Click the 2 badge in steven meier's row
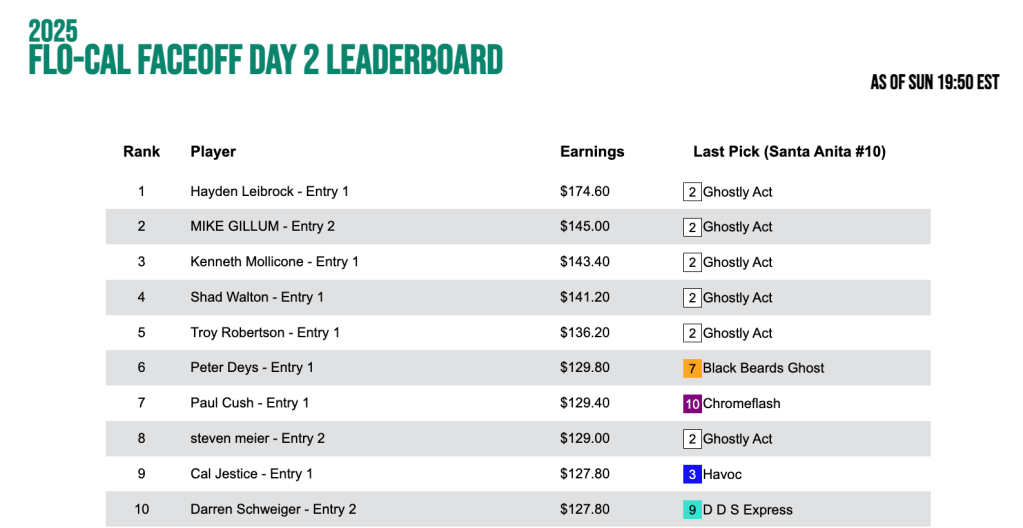The image size is (1023, 528). (691, 439)
